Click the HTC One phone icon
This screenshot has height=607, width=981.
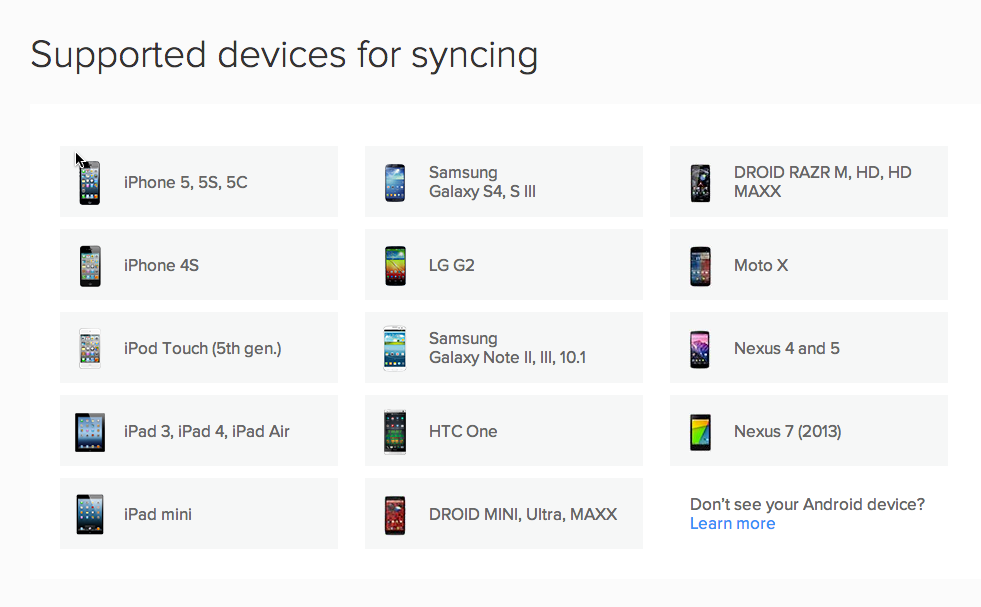[395, 432]
